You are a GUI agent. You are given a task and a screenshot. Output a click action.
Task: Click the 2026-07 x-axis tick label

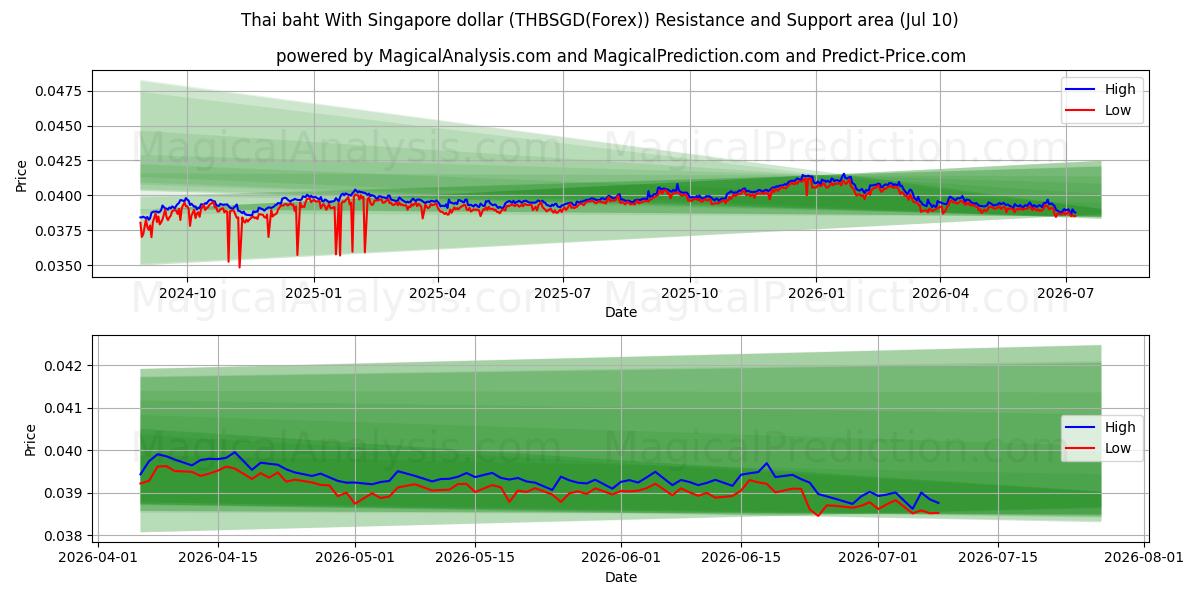(1066, 293)
